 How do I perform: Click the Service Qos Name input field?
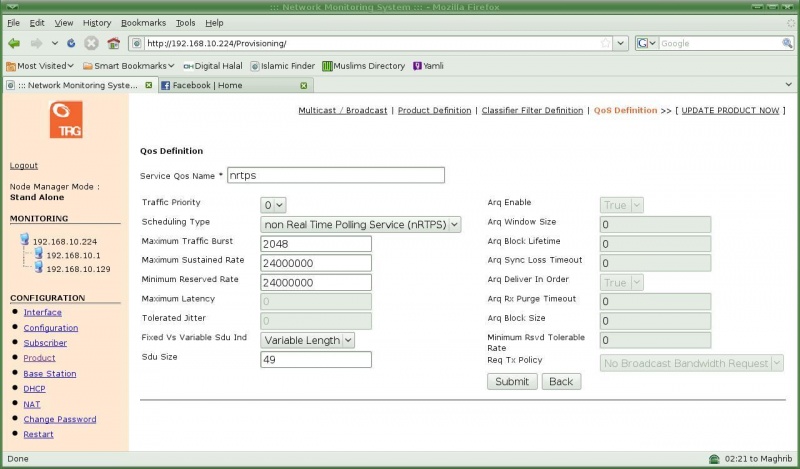[335, 175]
